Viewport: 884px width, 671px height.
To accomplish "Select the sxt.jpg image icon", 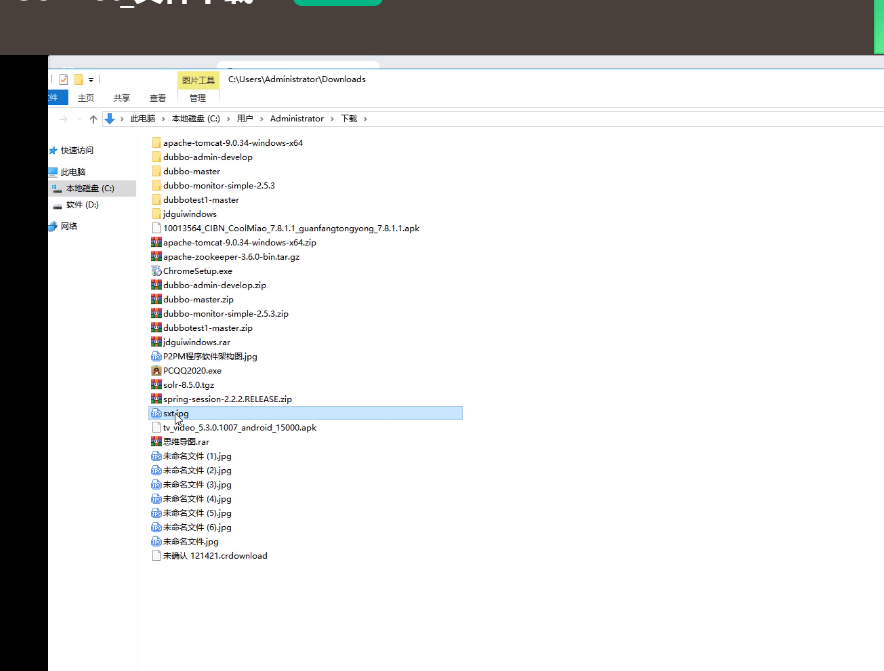I will tap(156, 413).
